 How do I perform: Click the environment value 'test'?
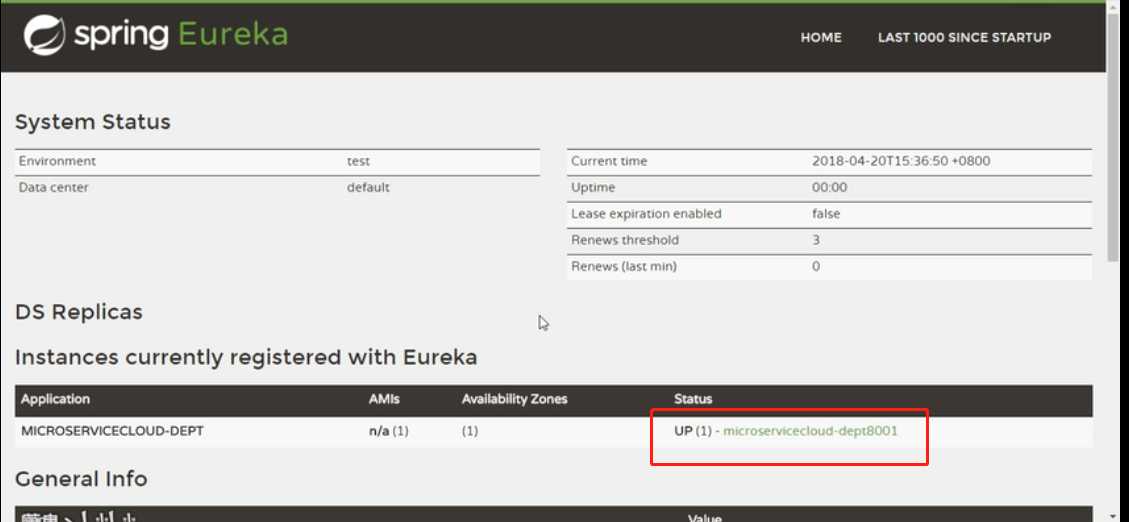358,161
